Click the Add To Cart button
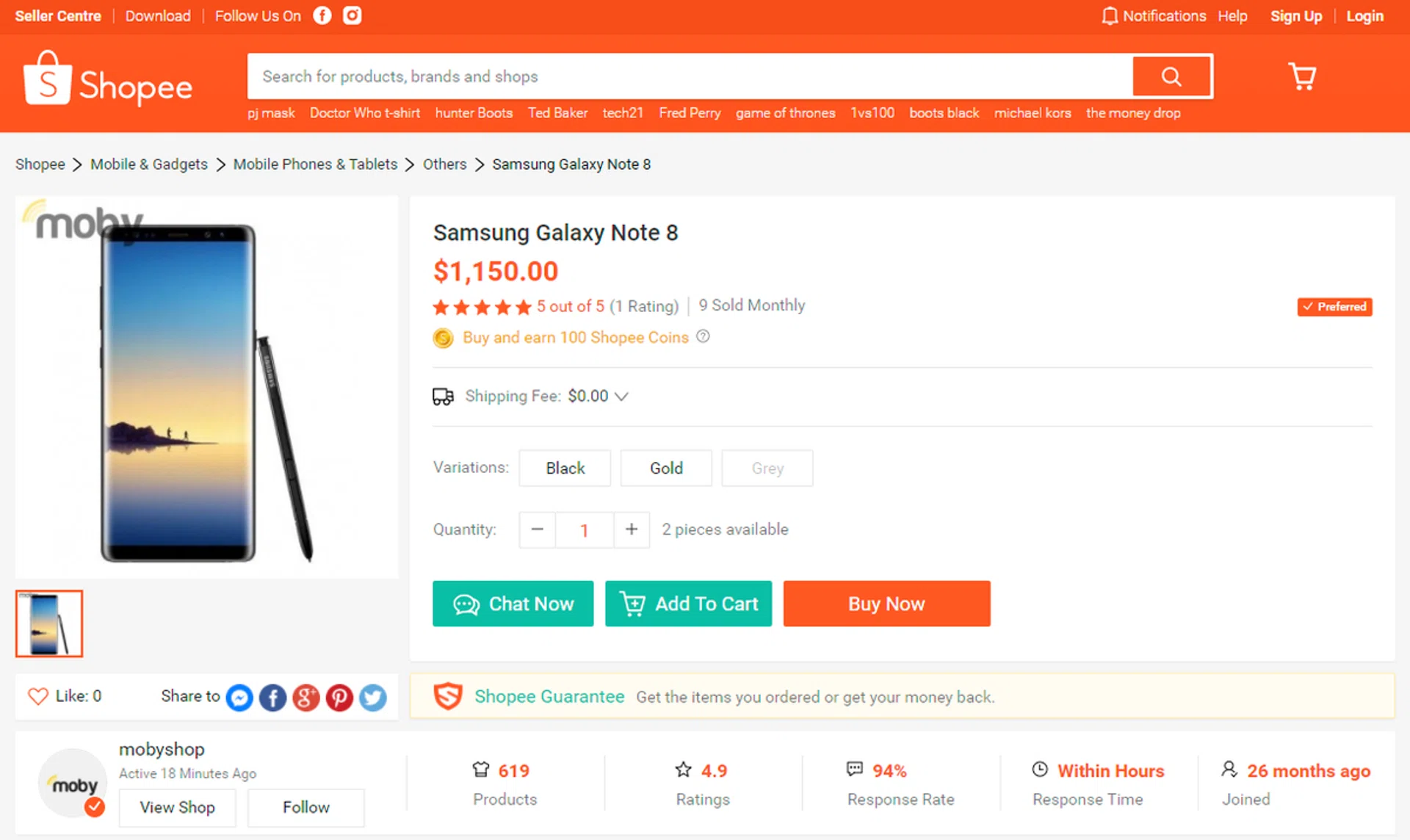 point(688,604)
